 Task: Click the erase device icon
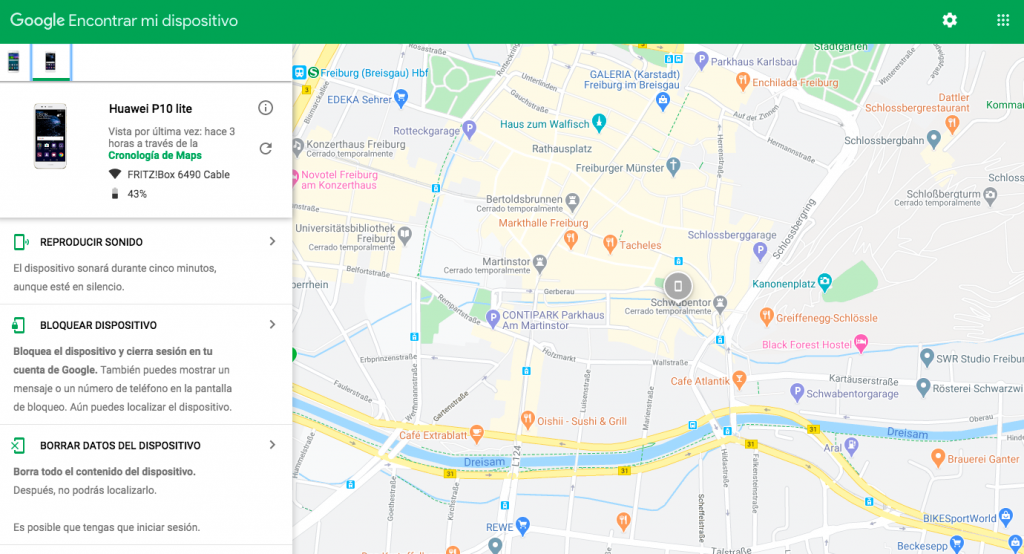pos(18,446)
